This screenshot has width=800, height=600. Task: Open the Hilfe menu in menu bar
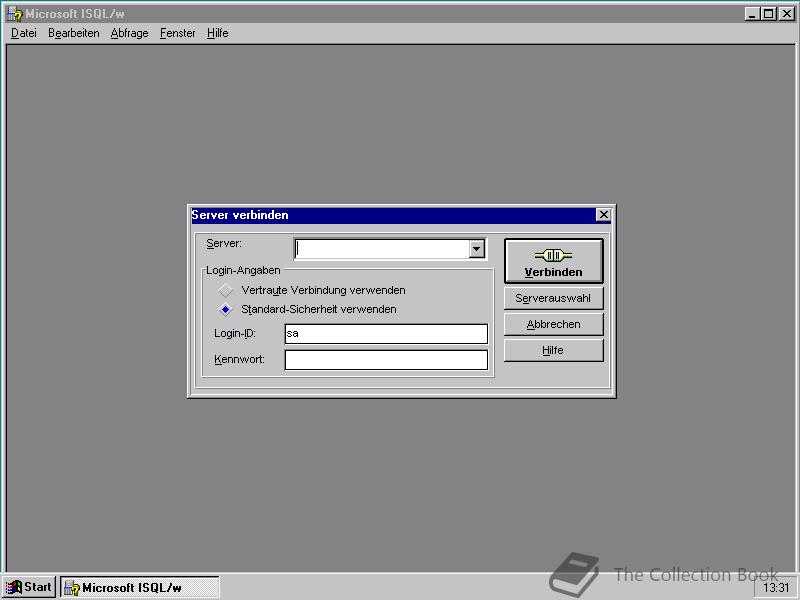pyautogui.click(x=217, y=33)
